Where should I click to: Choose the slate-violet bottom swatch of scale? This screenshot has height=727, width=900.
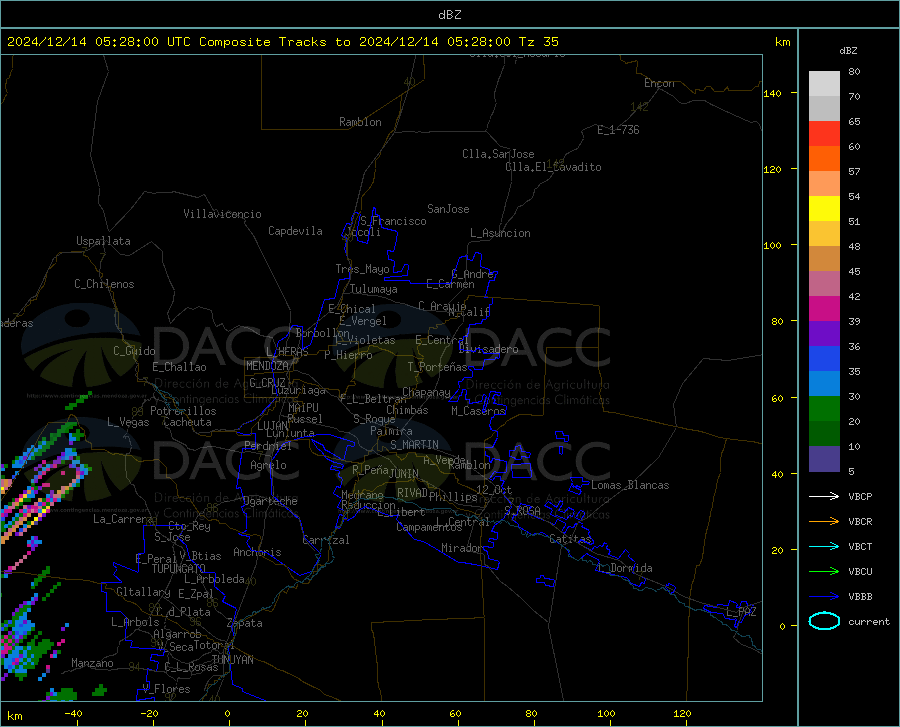824,459
